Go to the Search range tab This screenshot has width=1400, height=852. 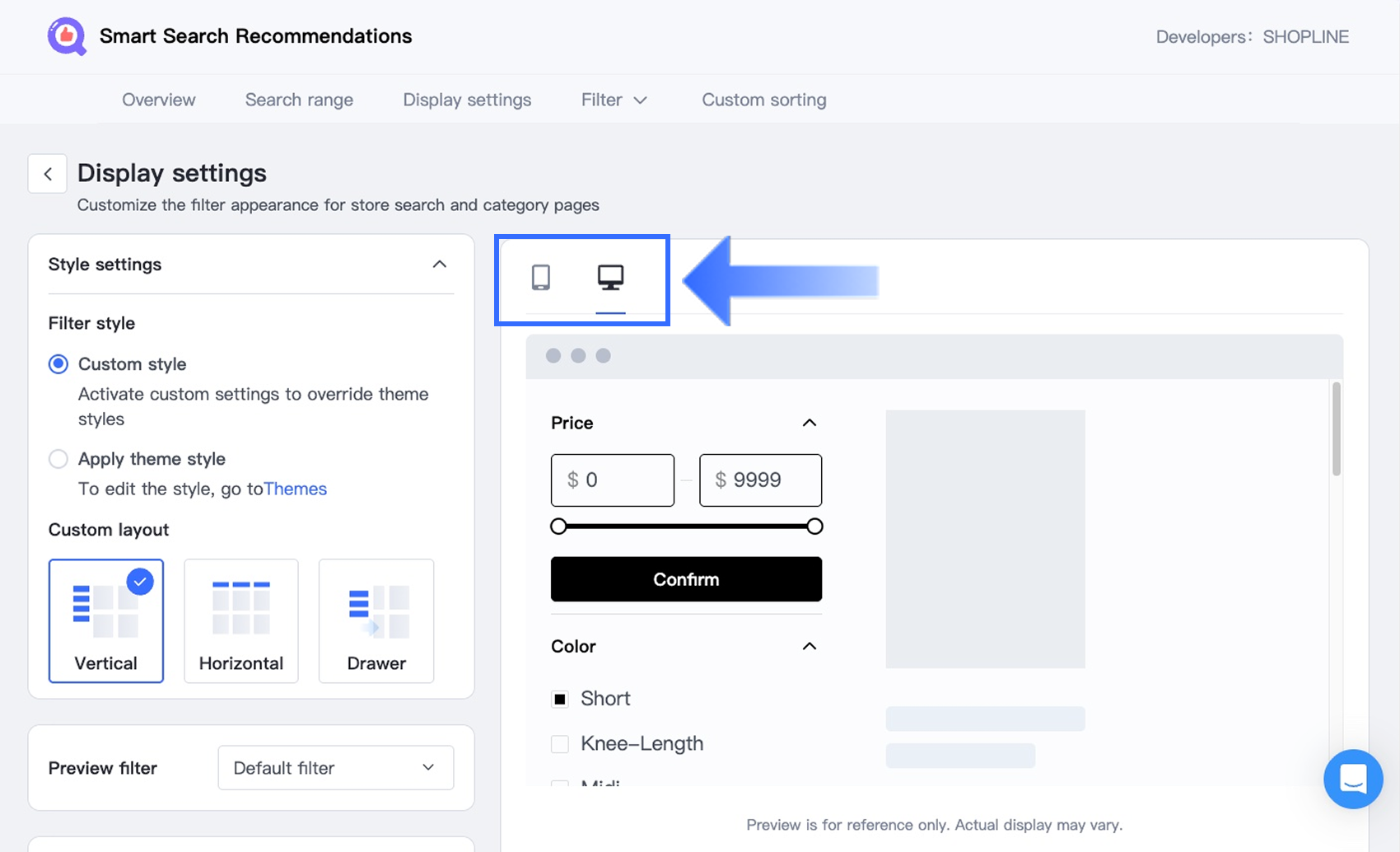(x=299, y=100)
